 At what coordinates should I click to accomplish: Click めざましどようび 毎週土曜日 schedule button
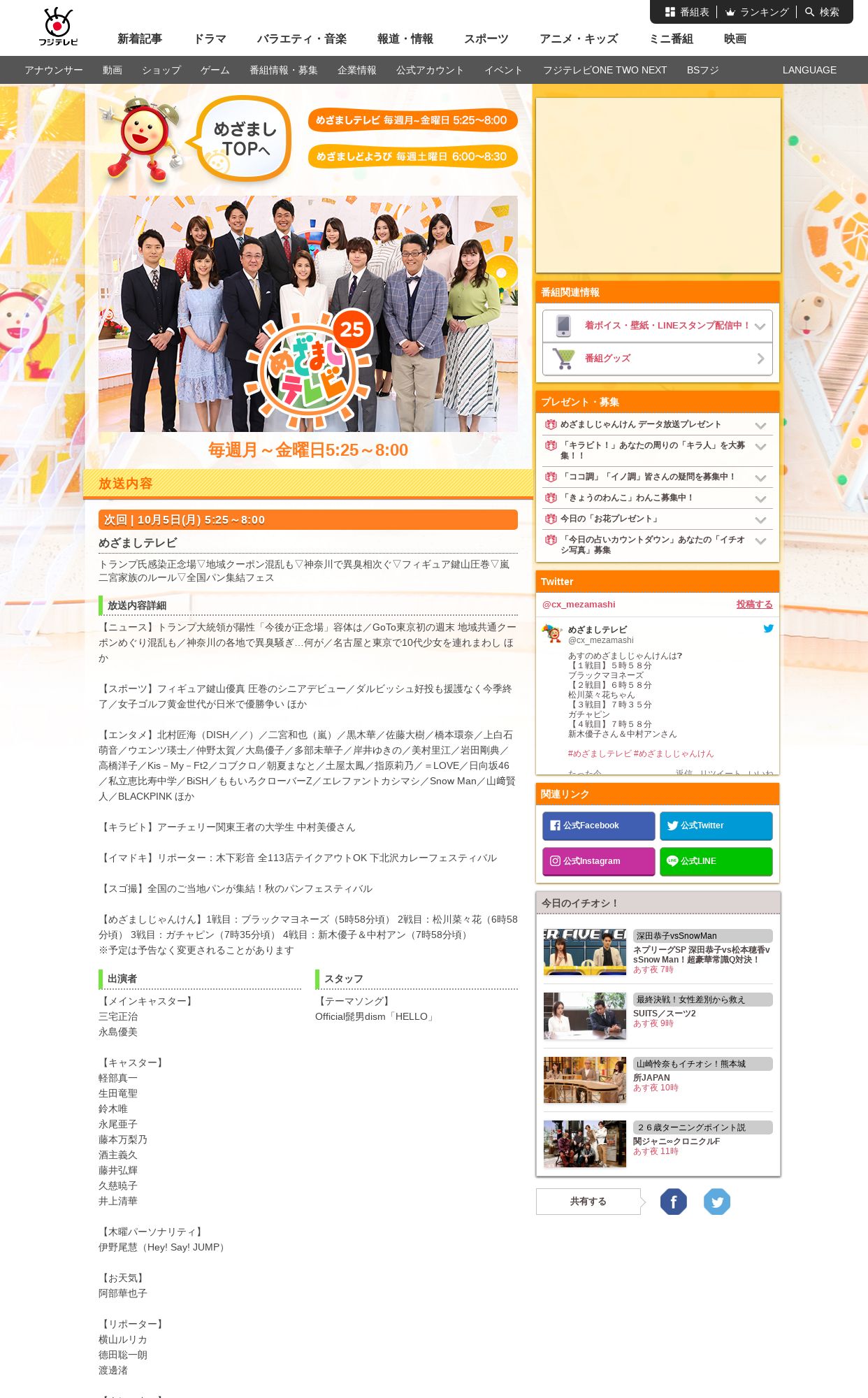412,157
